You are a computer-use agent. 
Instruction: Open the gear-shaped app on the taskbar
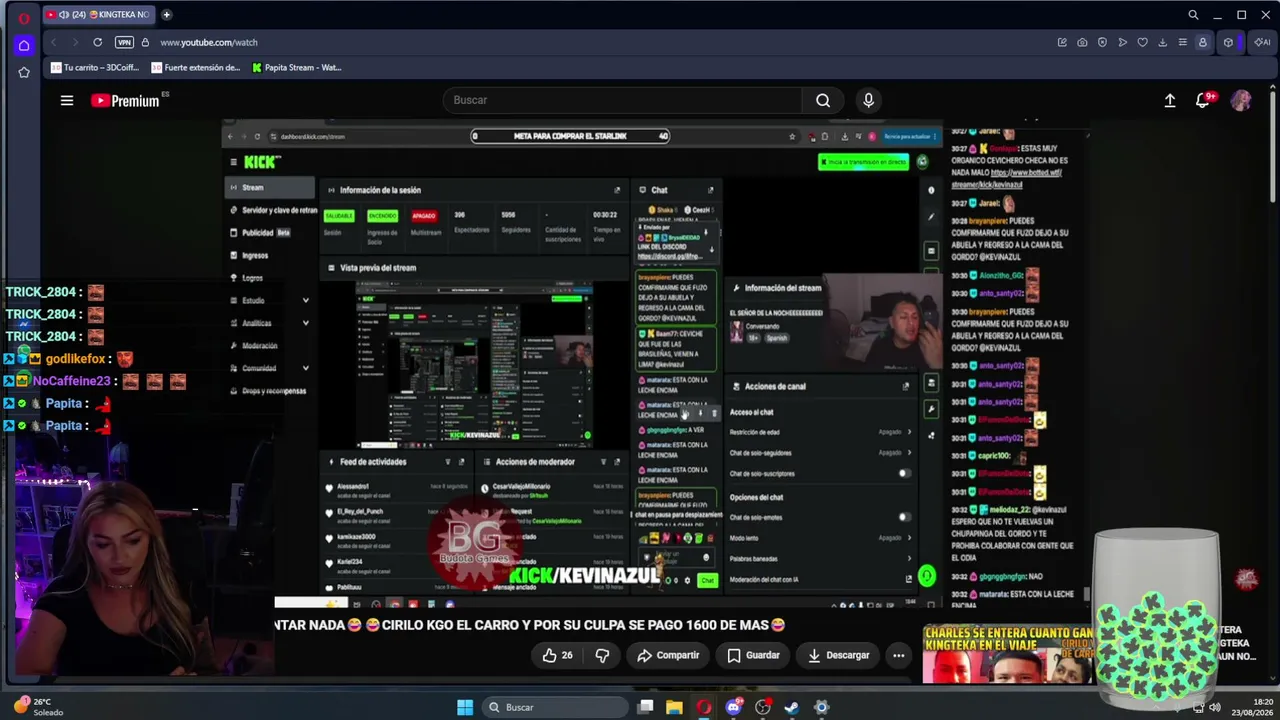click(x=821, y=707)
